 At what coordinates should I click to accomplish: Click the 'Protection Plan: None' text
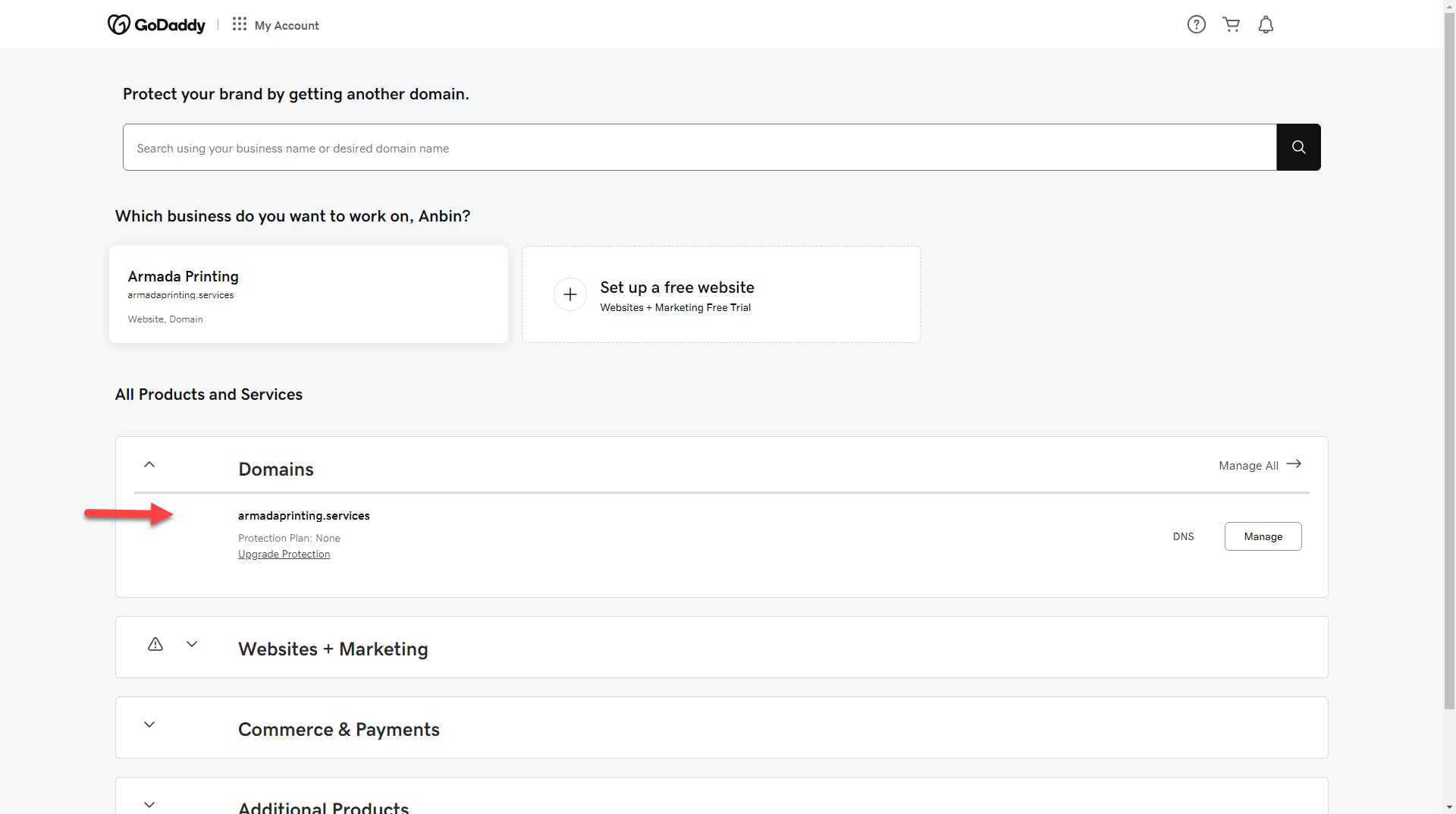289,539
